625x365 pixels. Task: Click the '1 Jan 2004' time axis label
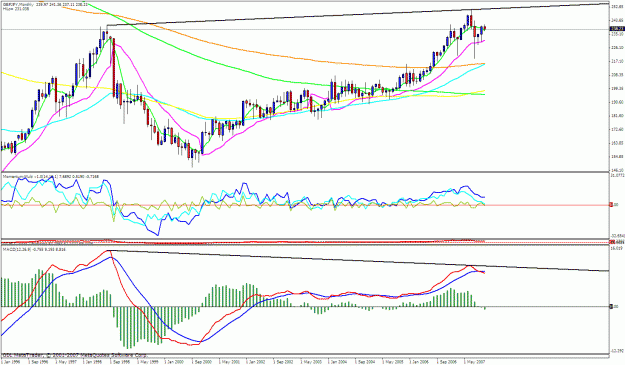tap(337, 361)
